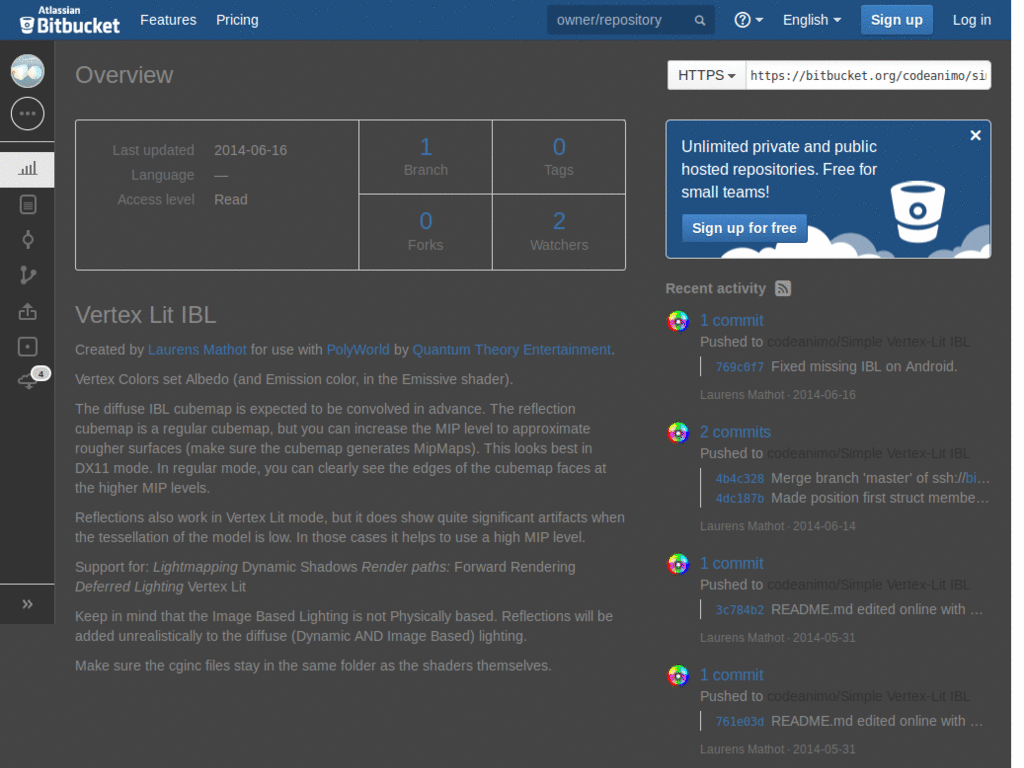
Task: Open the HTTPS protocol dropdown
Action: coord(706,75)
